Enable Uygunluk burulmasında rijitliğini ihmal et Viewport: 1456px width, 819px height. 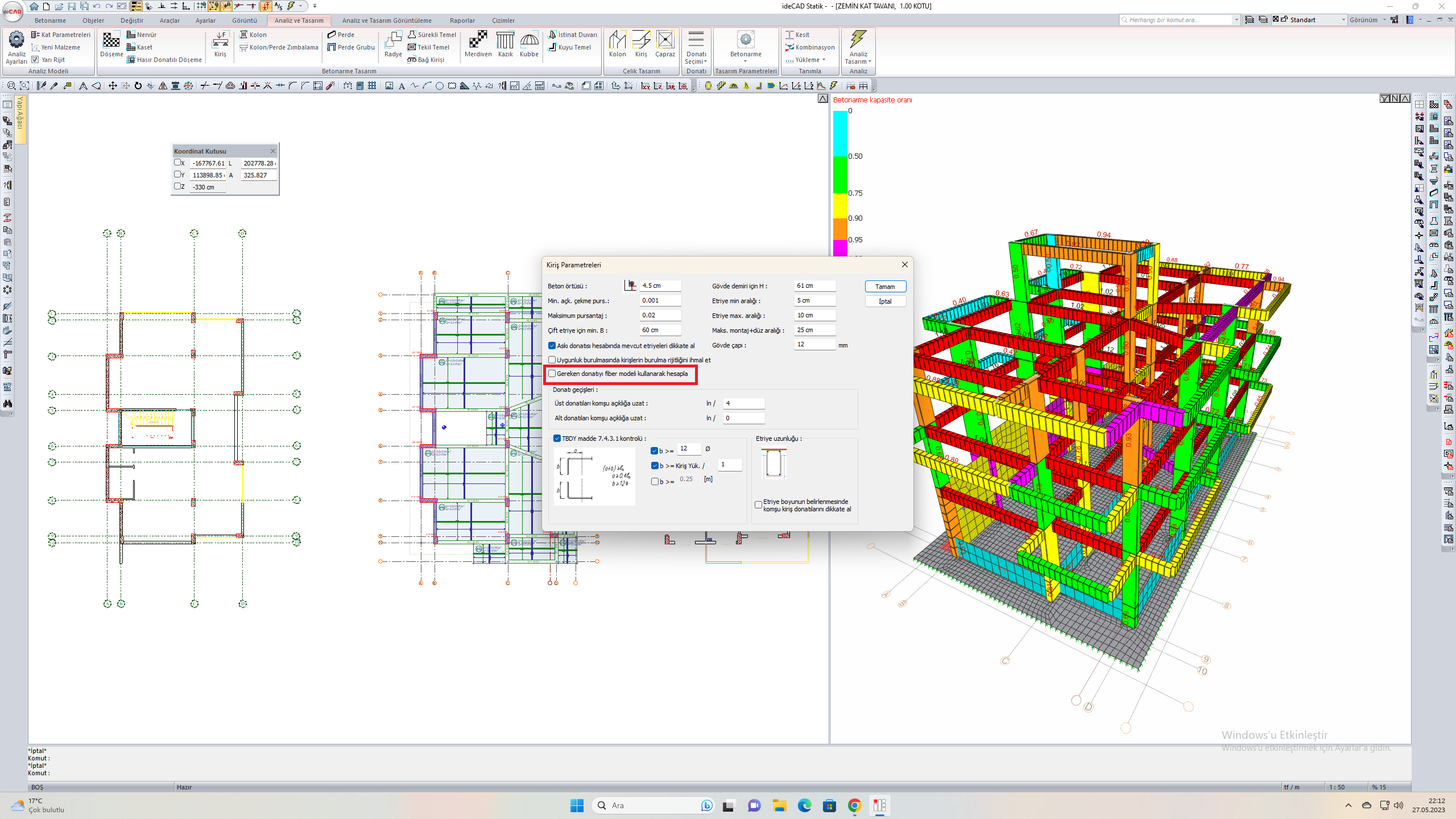(x=552, y=360)
